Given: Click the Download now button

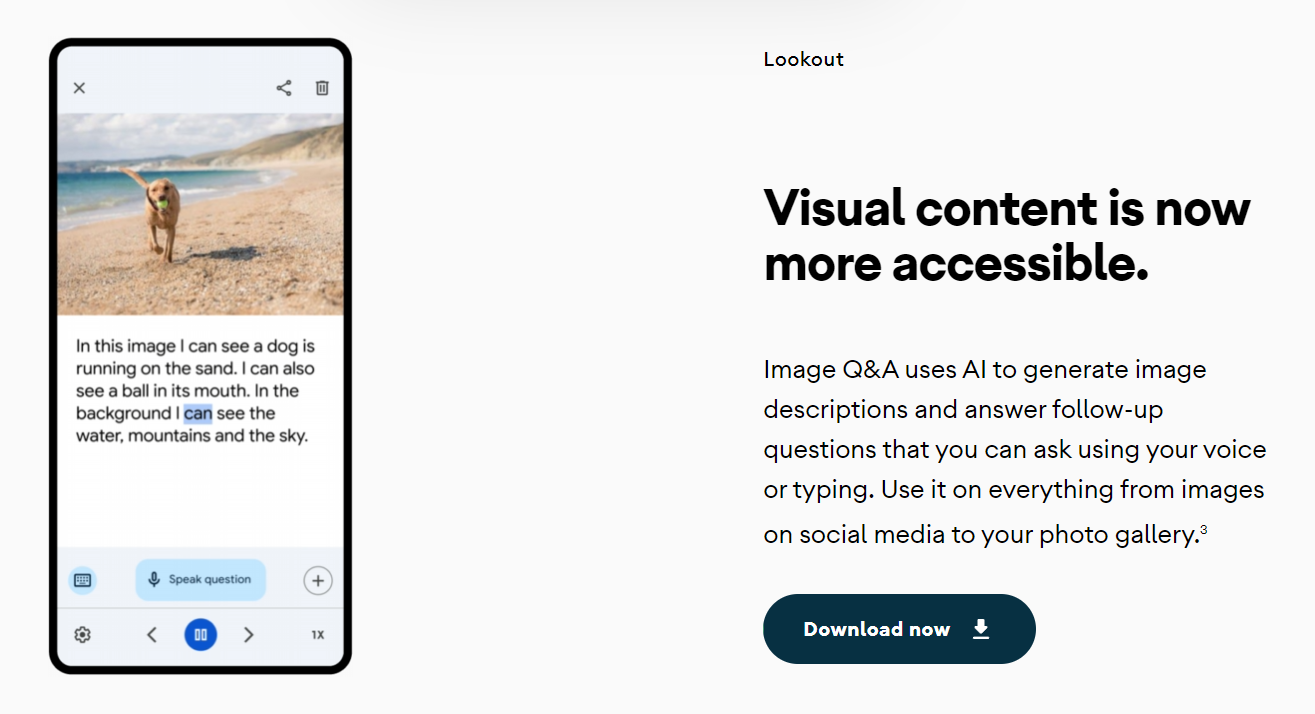Looking at the screenshot, I should tap(899, 629).
